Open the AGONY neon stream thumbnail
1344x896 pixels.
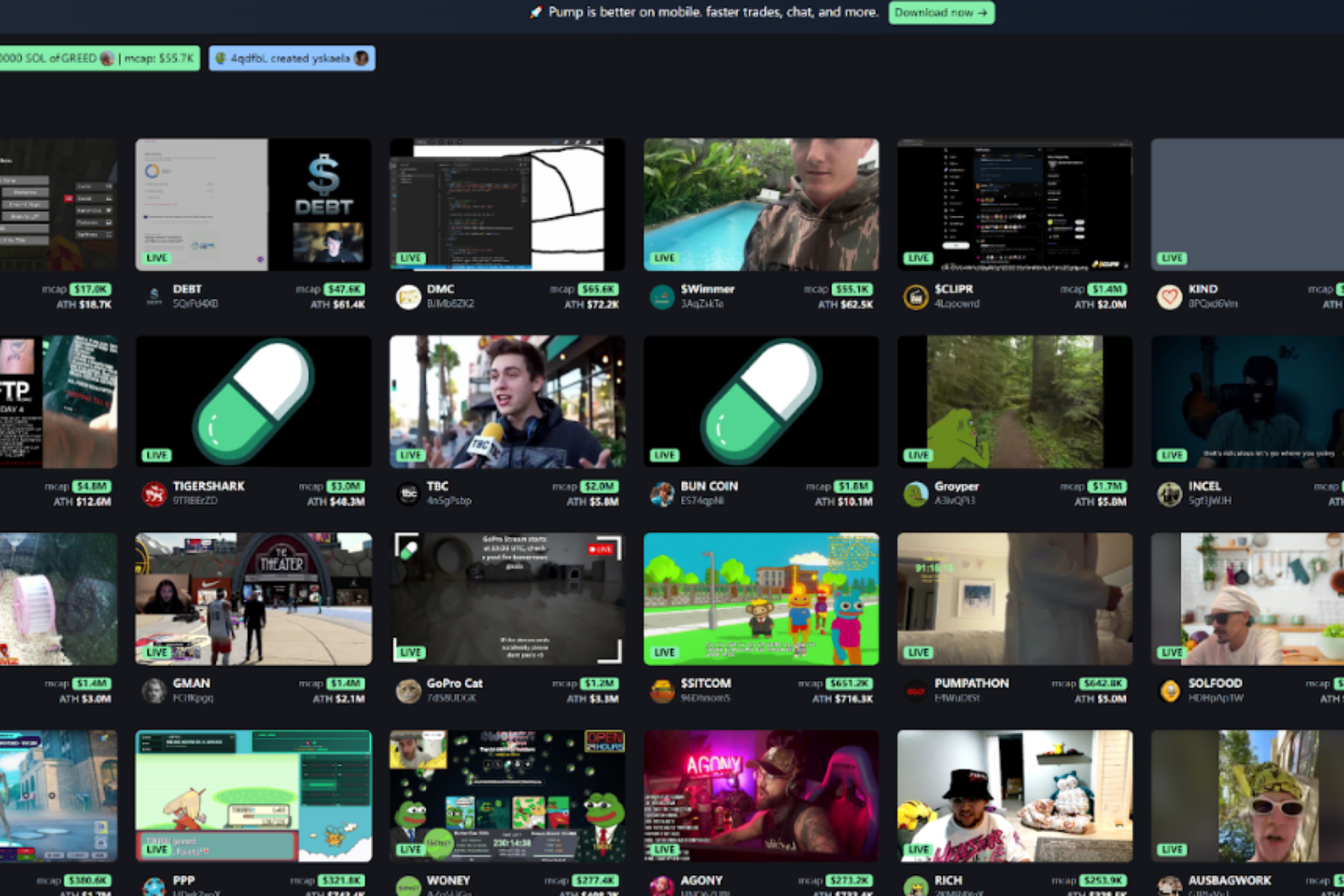point(761,796)
